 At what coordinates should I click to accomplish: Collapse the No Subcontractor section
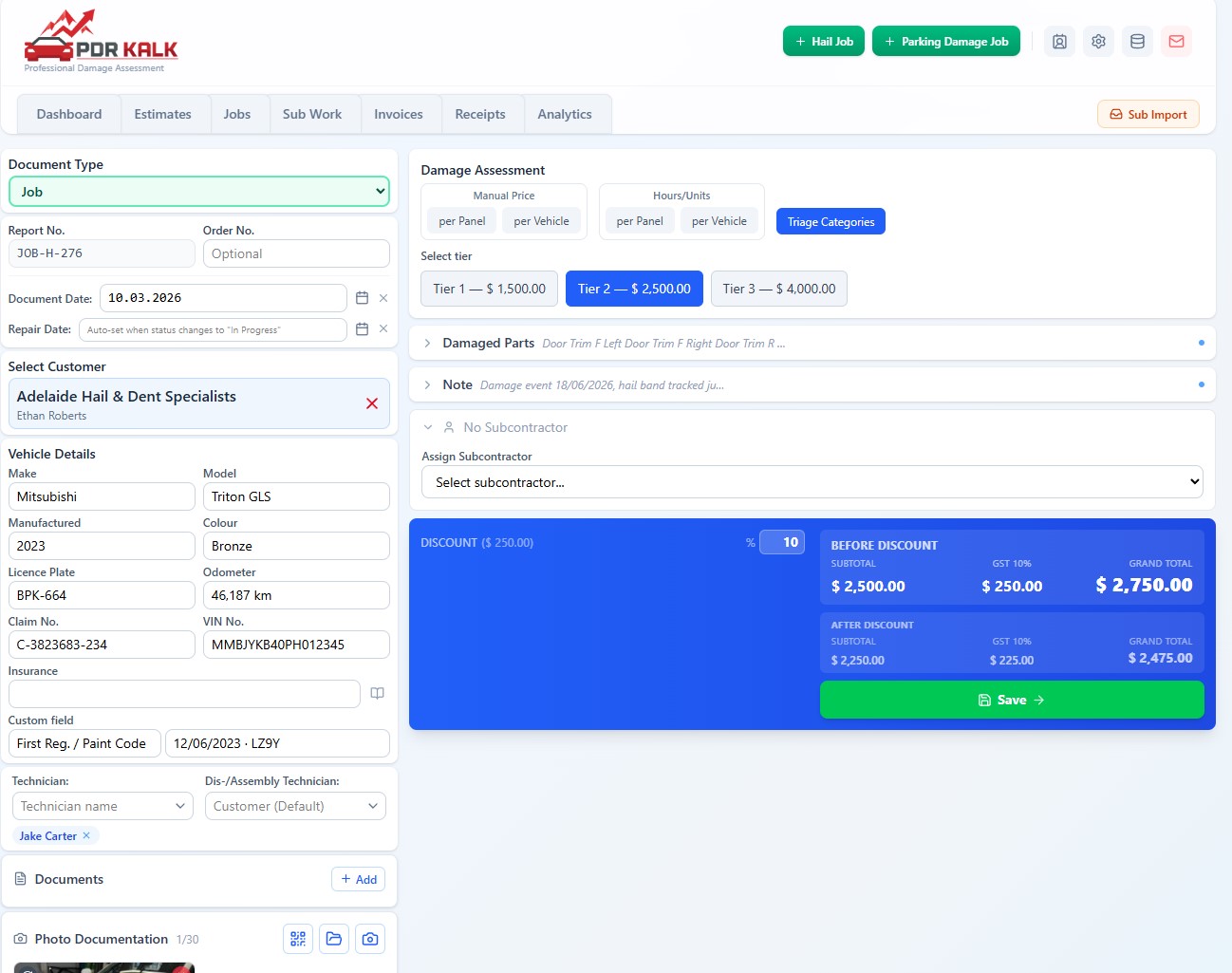pyautogui.click(x=428, y=427)
